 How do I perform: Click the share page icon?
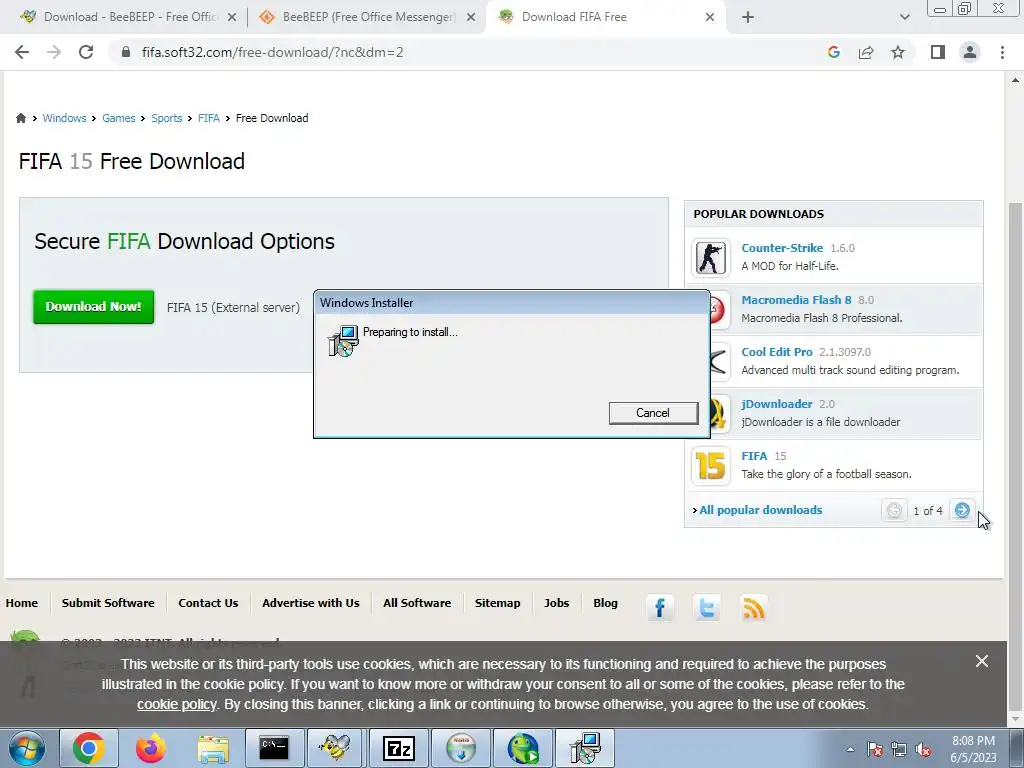[866, 52]
